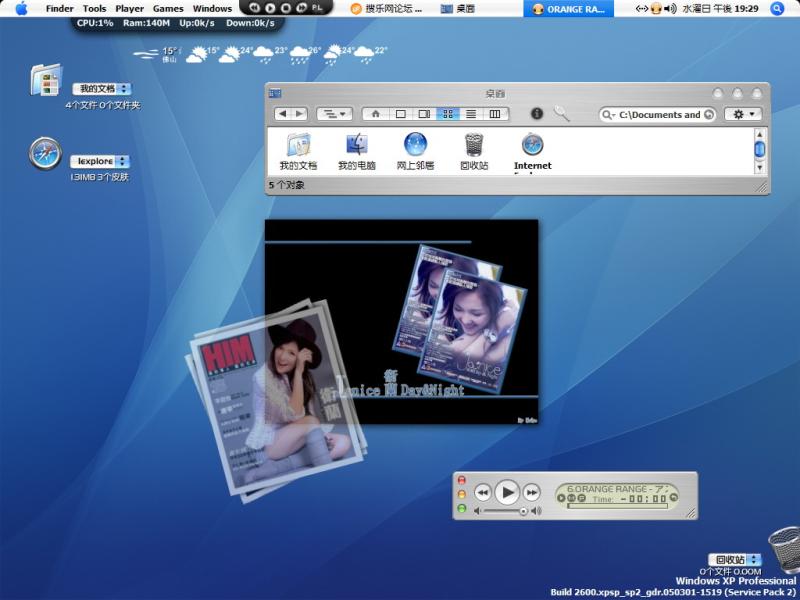Click the magnifier search icon in the file window toolbar
Viewport: 800px width, 600px height.
point(562,114)
